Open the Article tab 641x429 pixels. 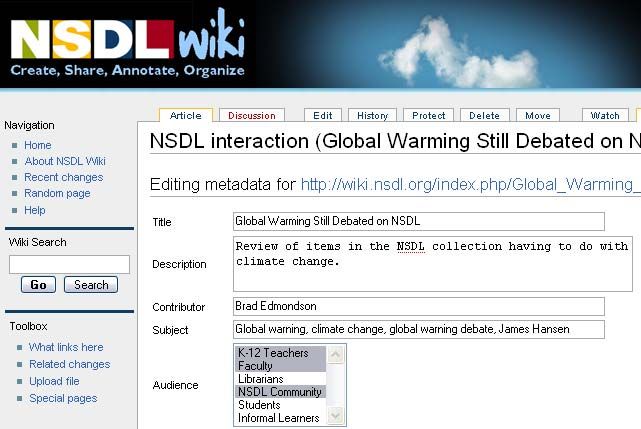click(x=186, y=116)
